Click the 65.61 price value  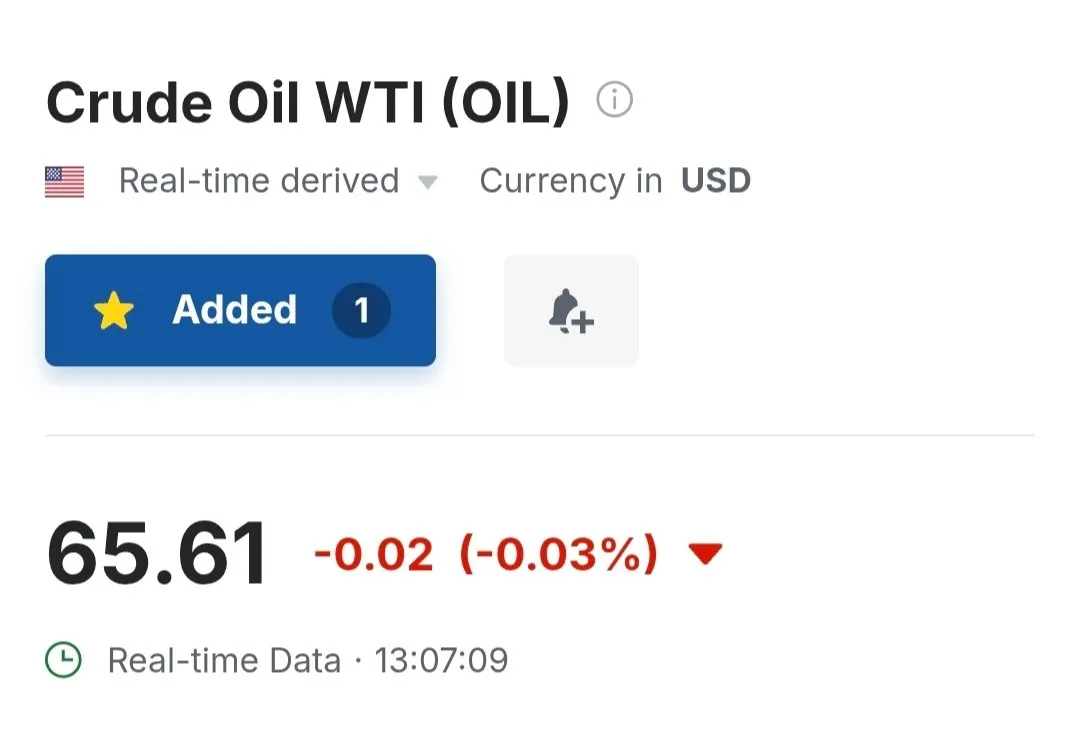[157, 553]
